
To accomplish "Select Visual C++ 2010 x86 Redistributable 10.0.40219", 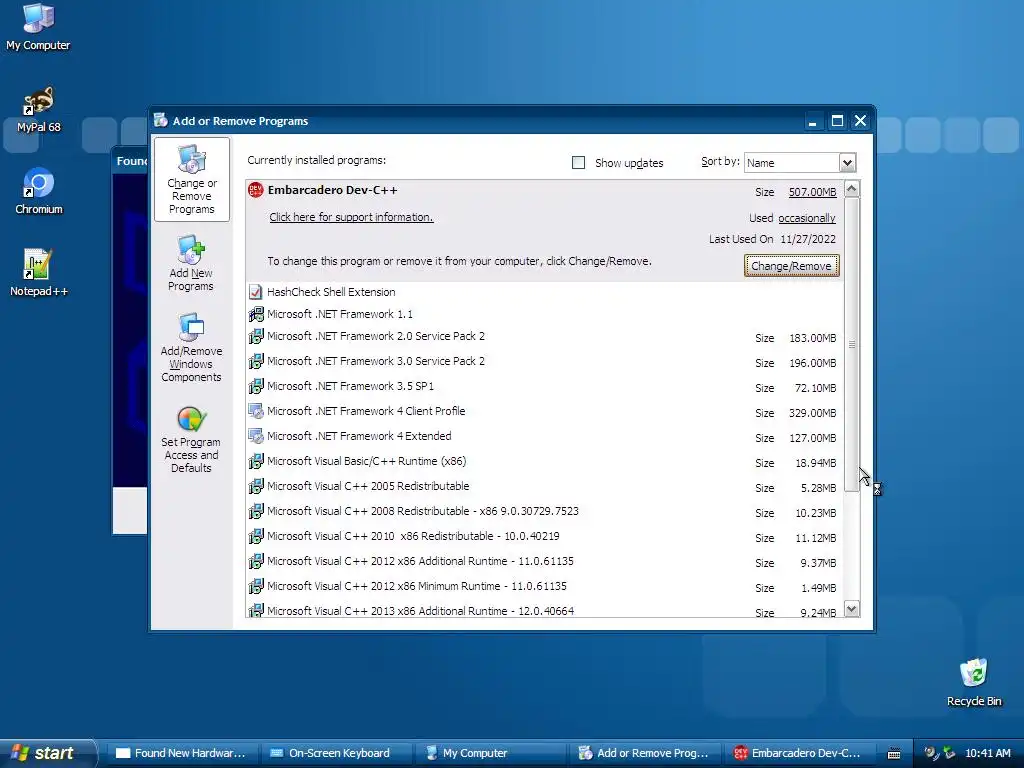I will tap(545, 537).
